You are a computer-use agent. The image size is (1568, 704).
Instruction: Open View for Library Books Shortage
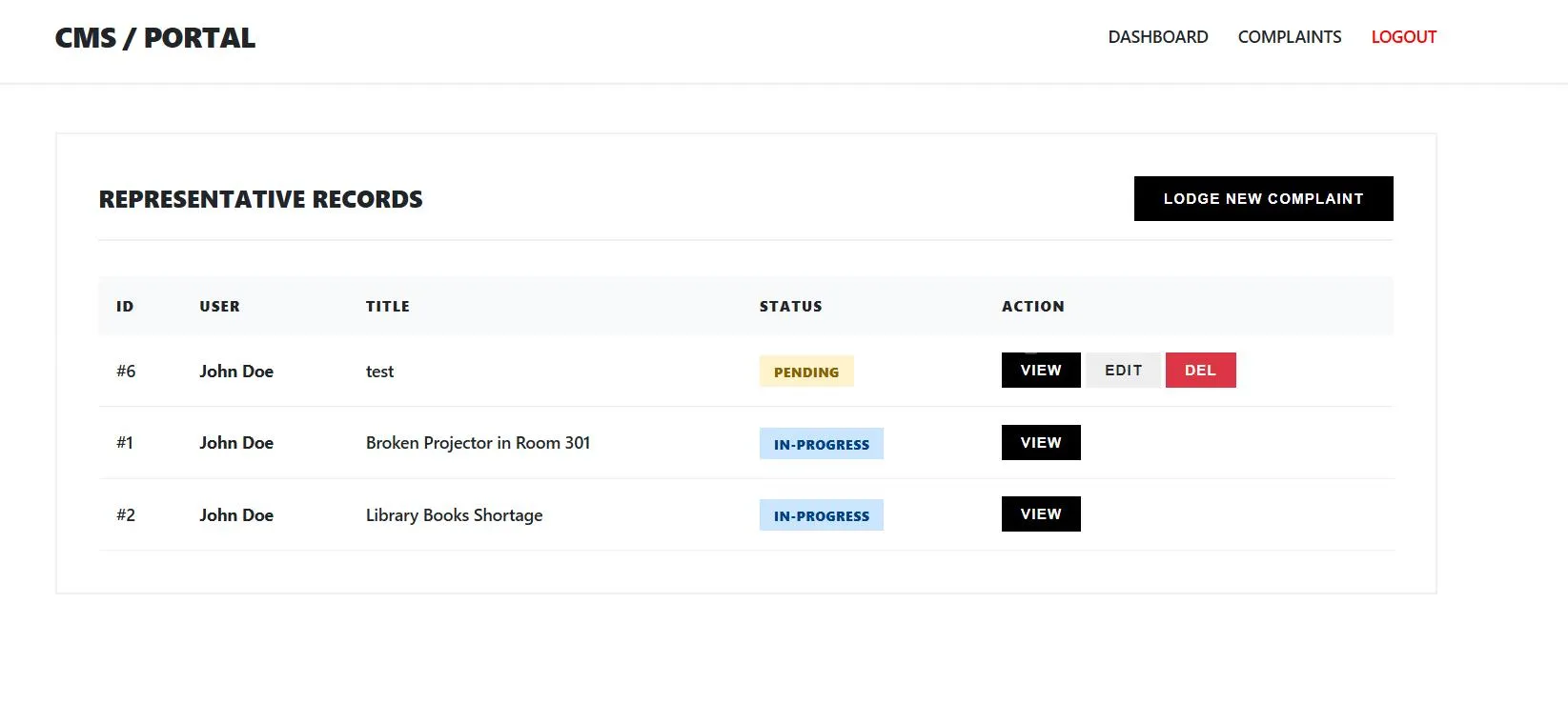[x=1040, y=514]
